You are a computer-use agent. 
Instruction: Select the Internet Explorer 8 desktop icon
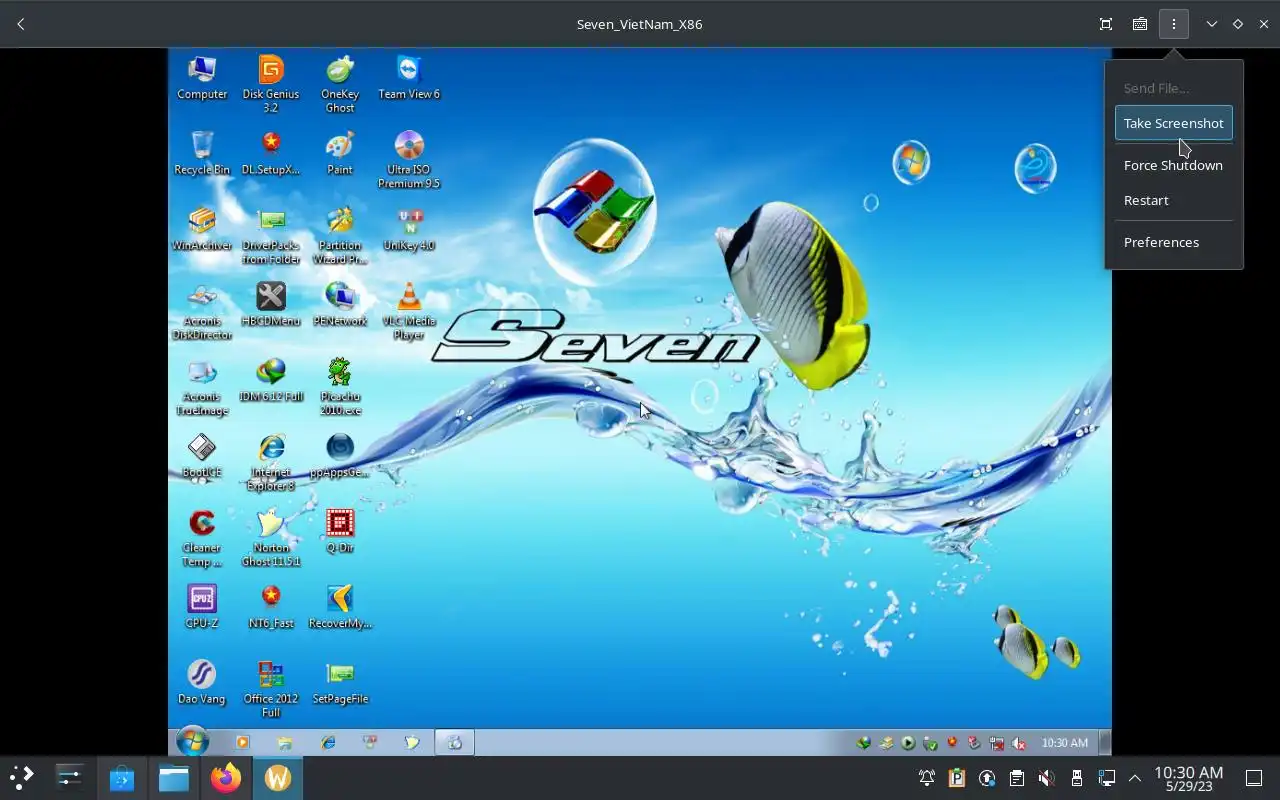coord(271,464)
